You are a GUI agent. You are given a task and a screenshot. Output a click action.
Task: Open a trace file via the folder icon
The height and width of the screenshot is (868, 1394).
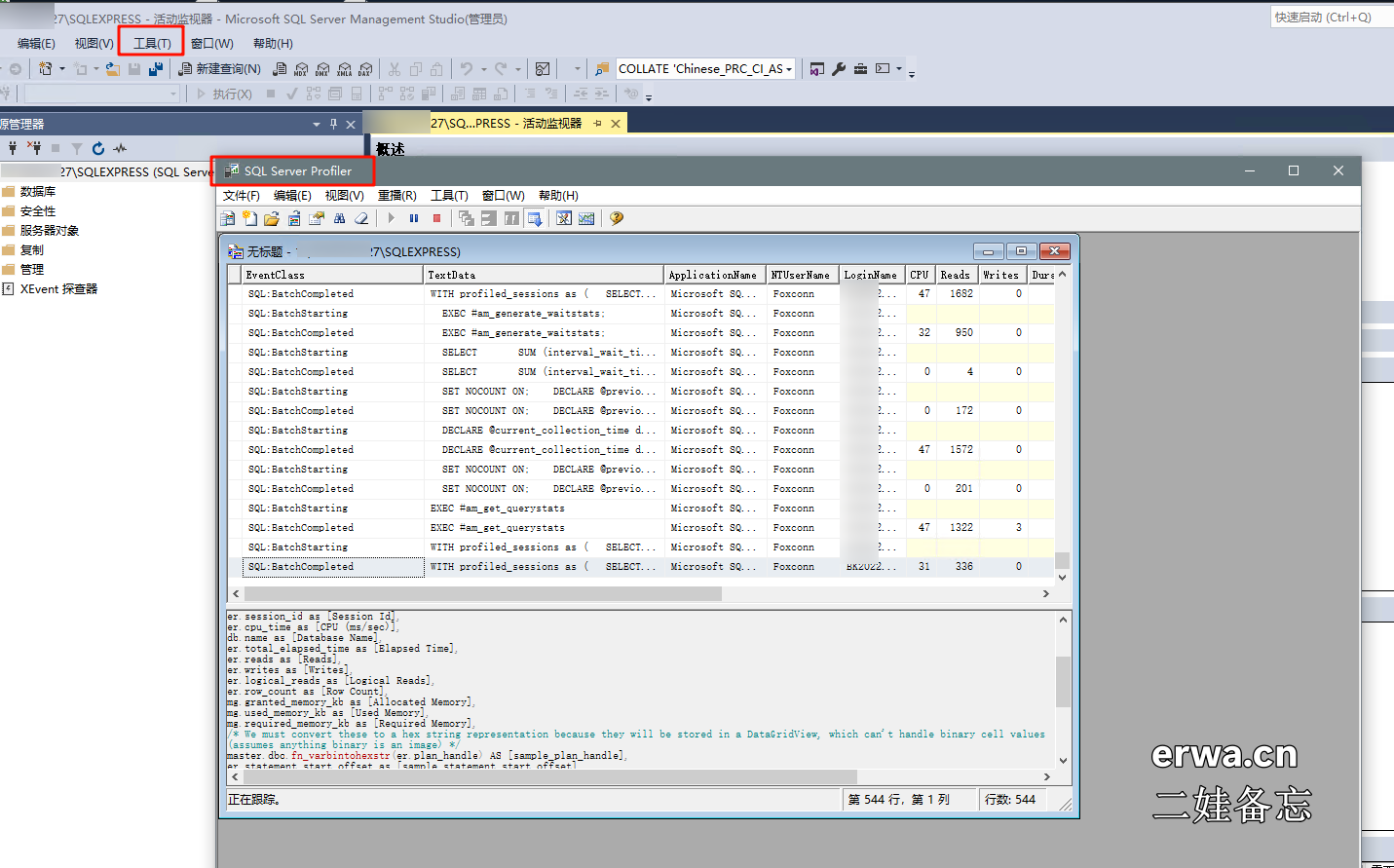pyautogui.click(x=272, y=218)
